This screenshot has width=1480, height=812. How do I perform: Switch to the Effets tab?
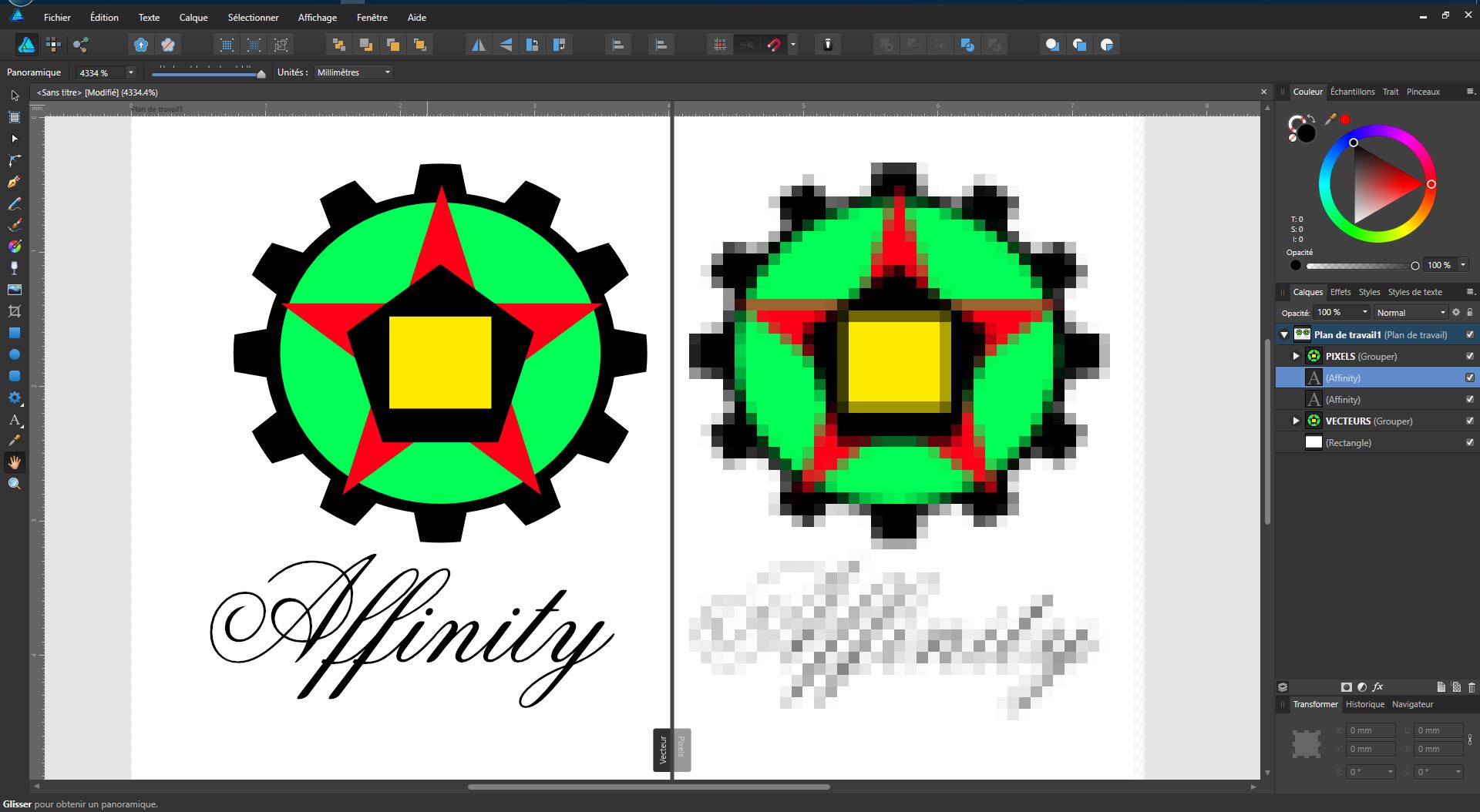click(1340, 292)
